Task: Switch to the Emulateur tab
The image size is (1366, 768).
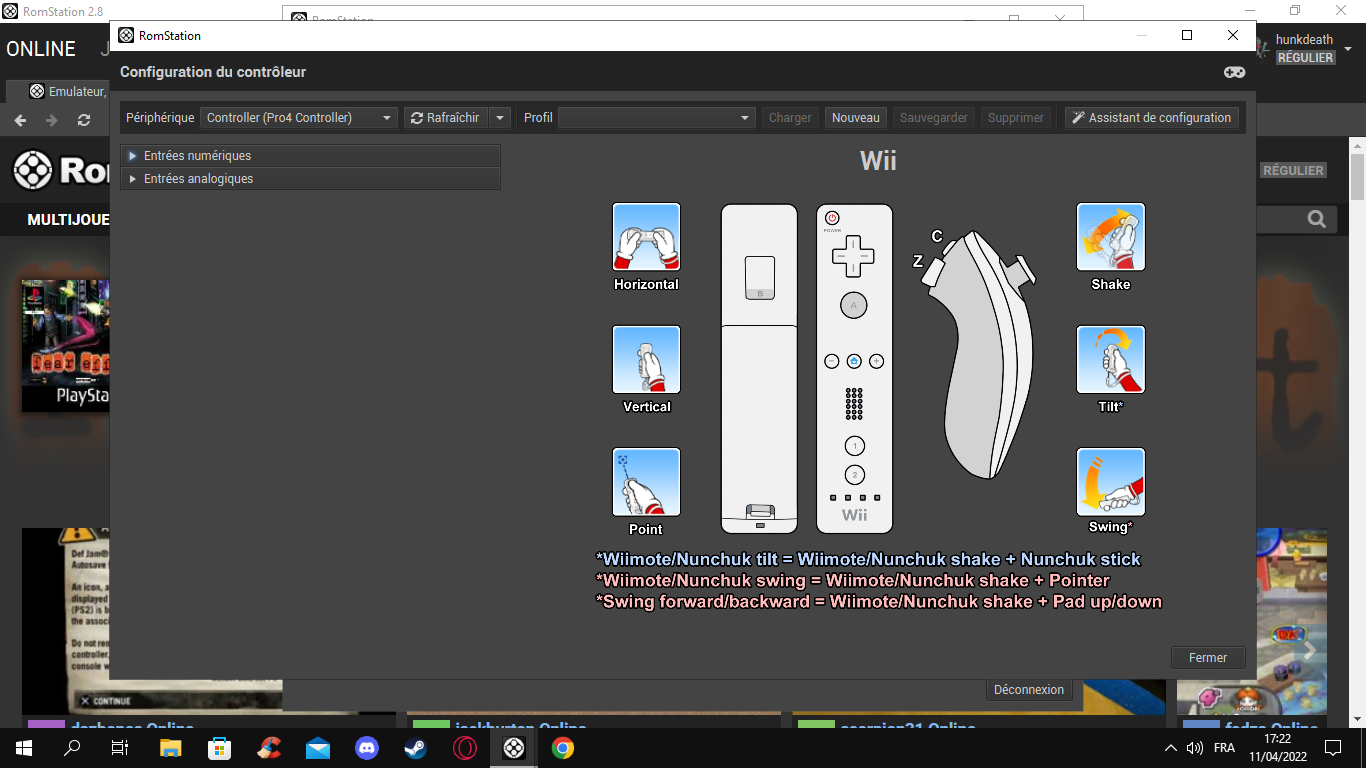Action: [68, 91]
